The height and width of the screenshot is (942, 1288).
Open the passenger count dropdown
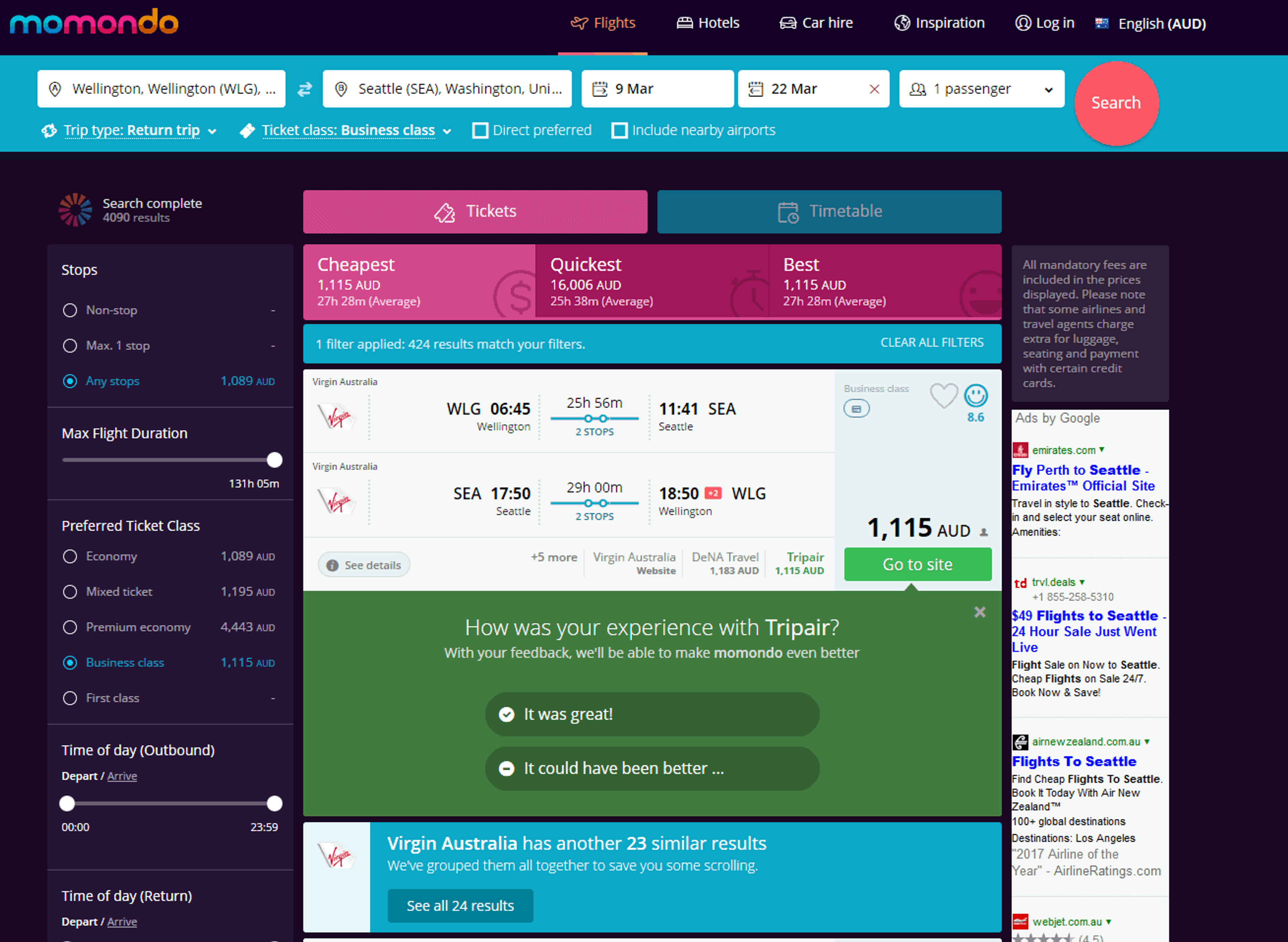[981, 89]
